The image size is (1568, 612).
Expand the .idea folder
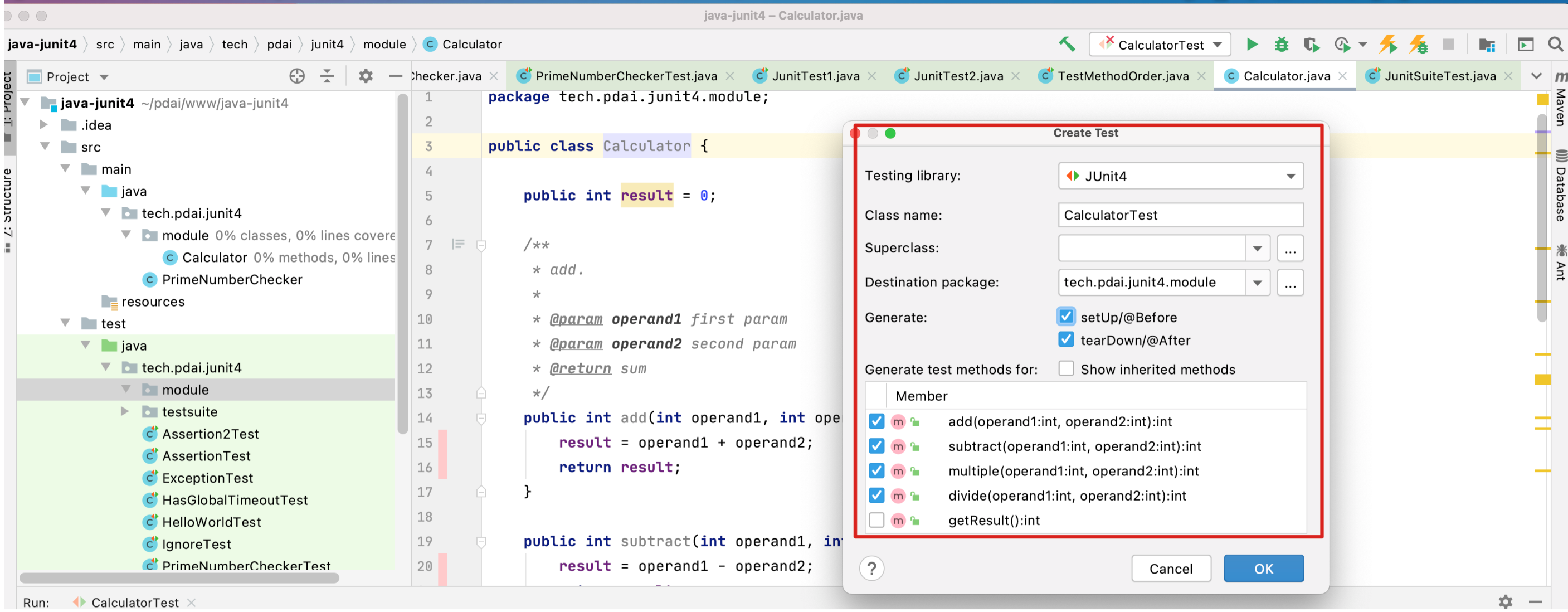tap(44, 125)
